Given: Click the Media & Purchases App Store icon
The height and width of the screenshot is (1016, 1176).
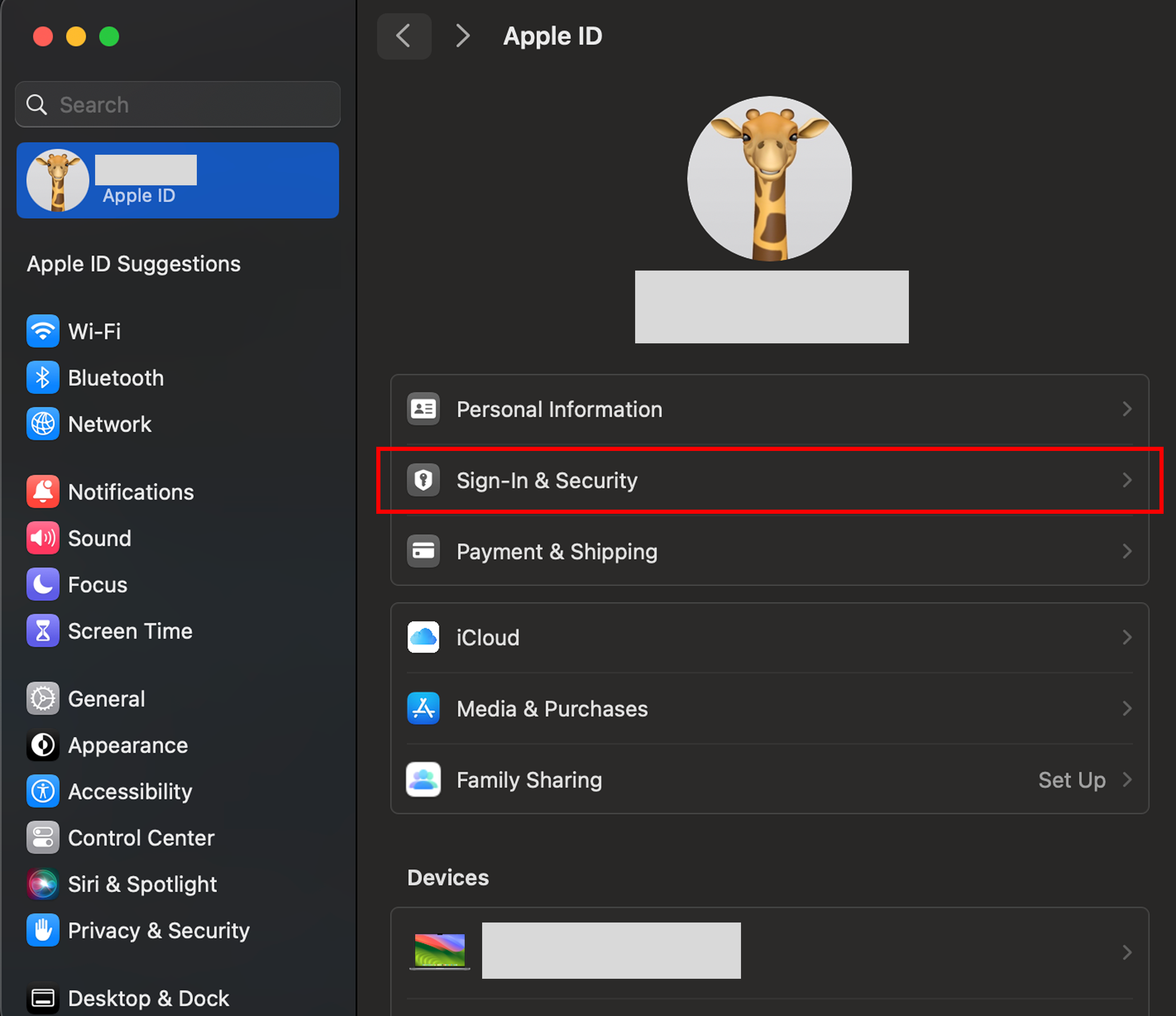Looking at the screenshot, I should pyautogui.click(x=423, y=708).
